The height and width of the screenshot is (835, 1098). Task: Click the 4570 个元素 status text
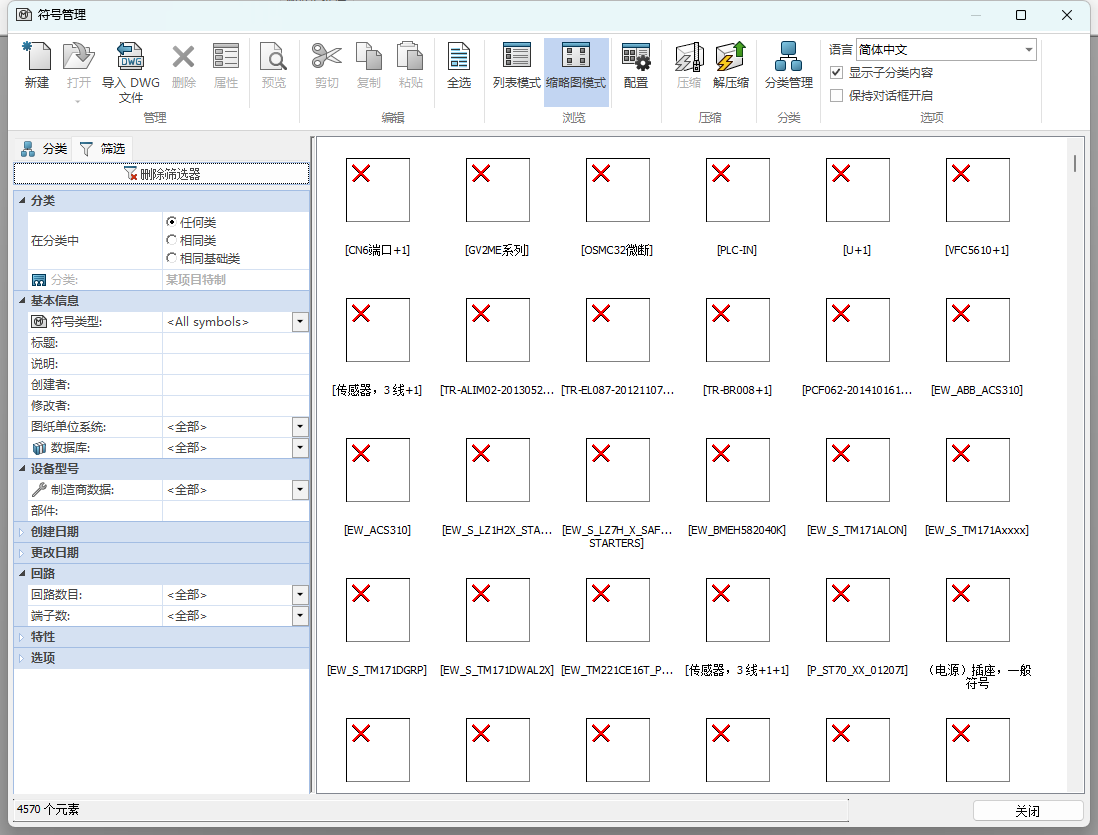click(x=48, y=809)
